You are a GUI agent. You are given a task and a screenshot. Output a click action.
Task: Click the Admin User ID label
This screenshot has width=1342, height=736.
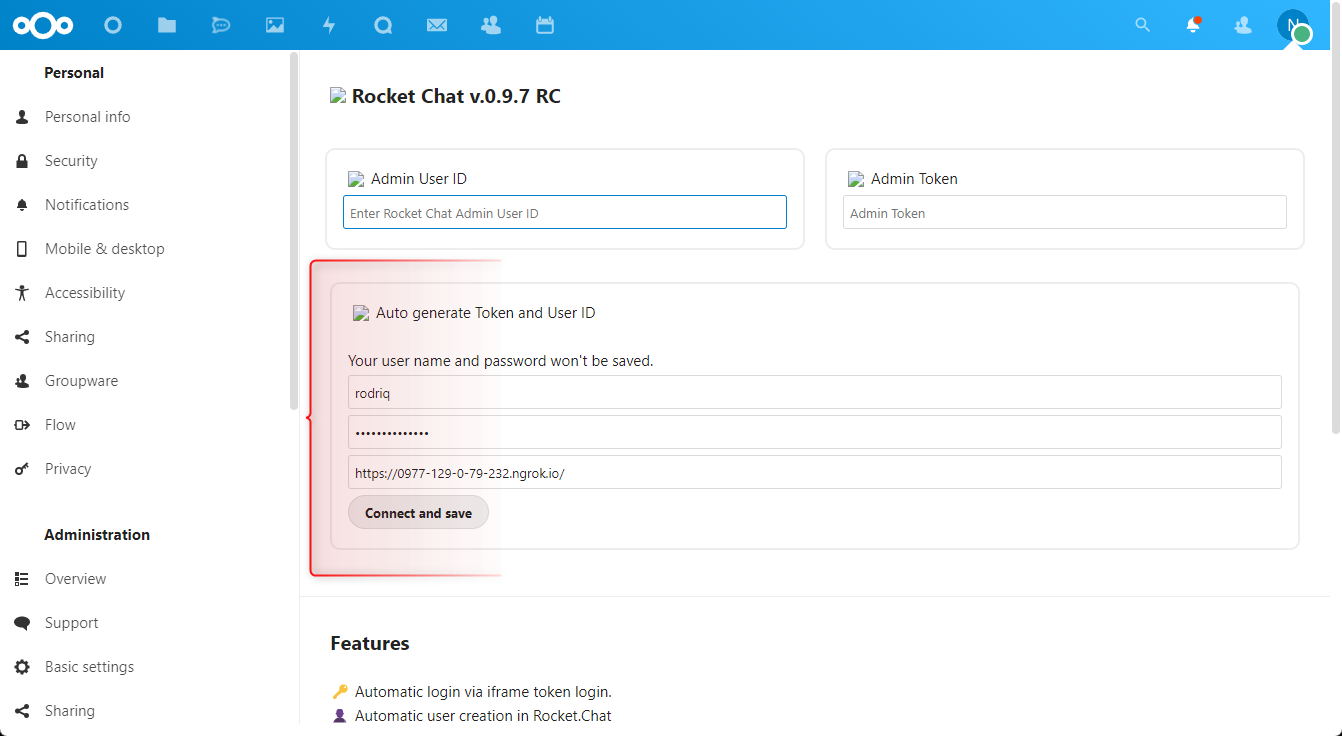click(419, 179)
